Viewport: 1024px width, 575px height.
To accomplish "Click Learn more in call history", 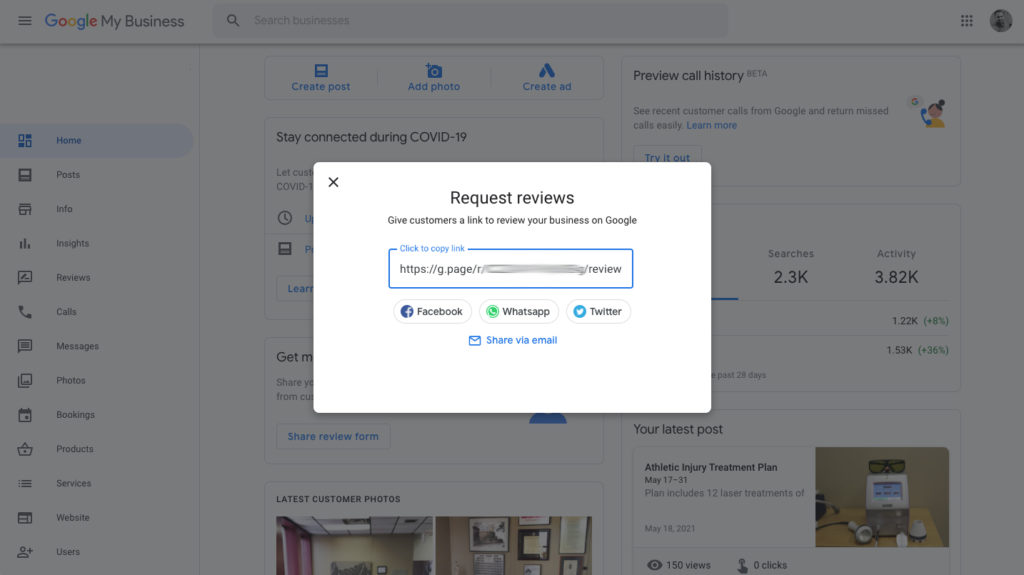I will [711, 125].
